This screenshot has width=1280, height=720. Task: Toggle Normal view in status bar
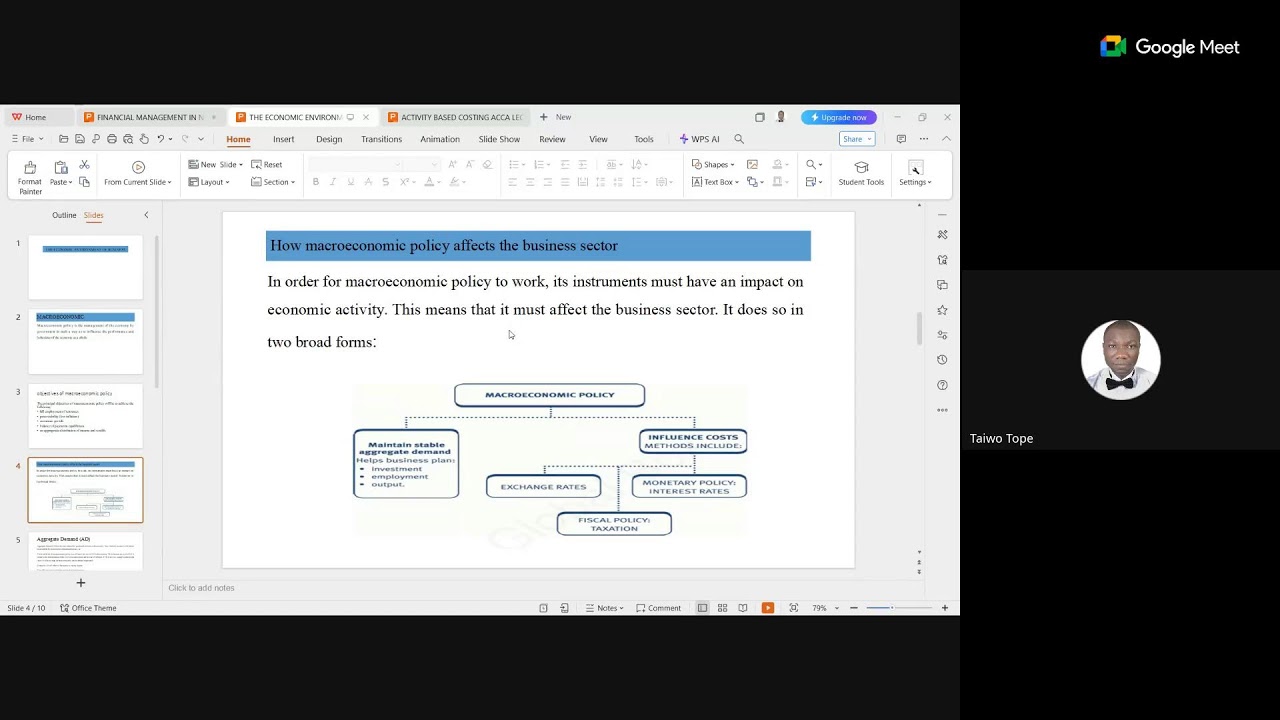pyautogui.click(x=702, y=608)
